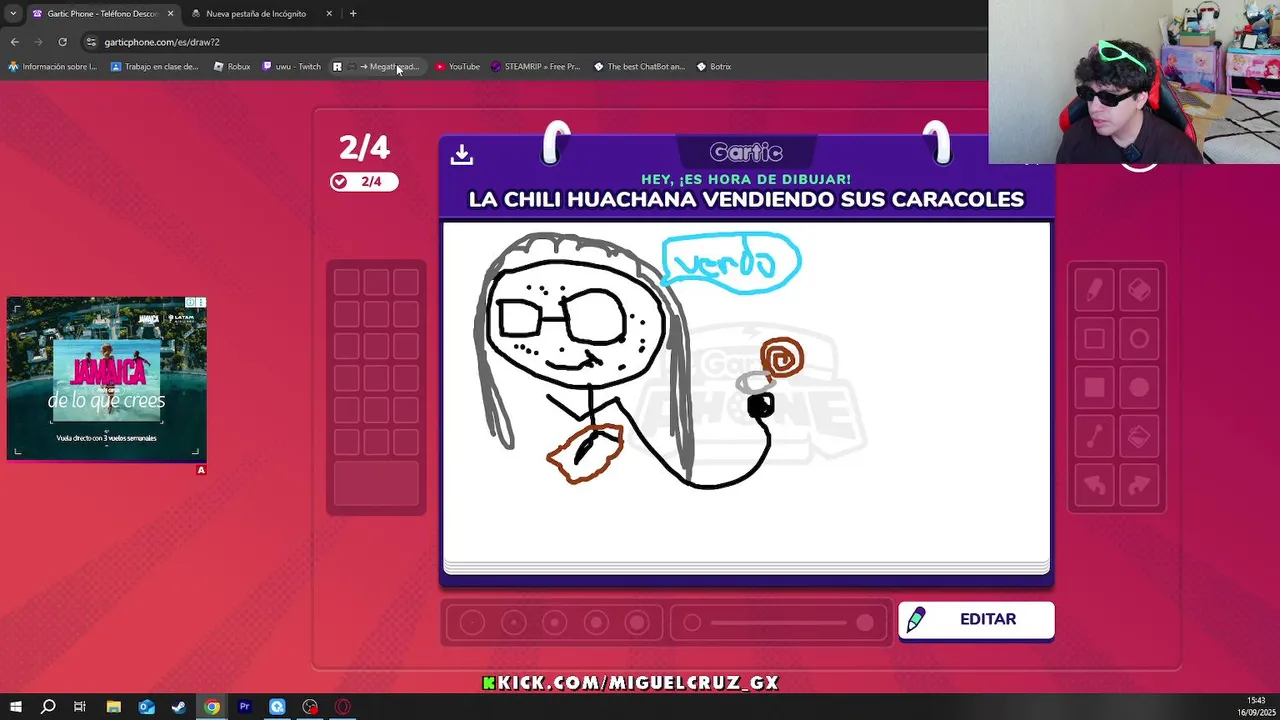
Task: Open the Windows Start menu
Action: (x=15, y=707)
